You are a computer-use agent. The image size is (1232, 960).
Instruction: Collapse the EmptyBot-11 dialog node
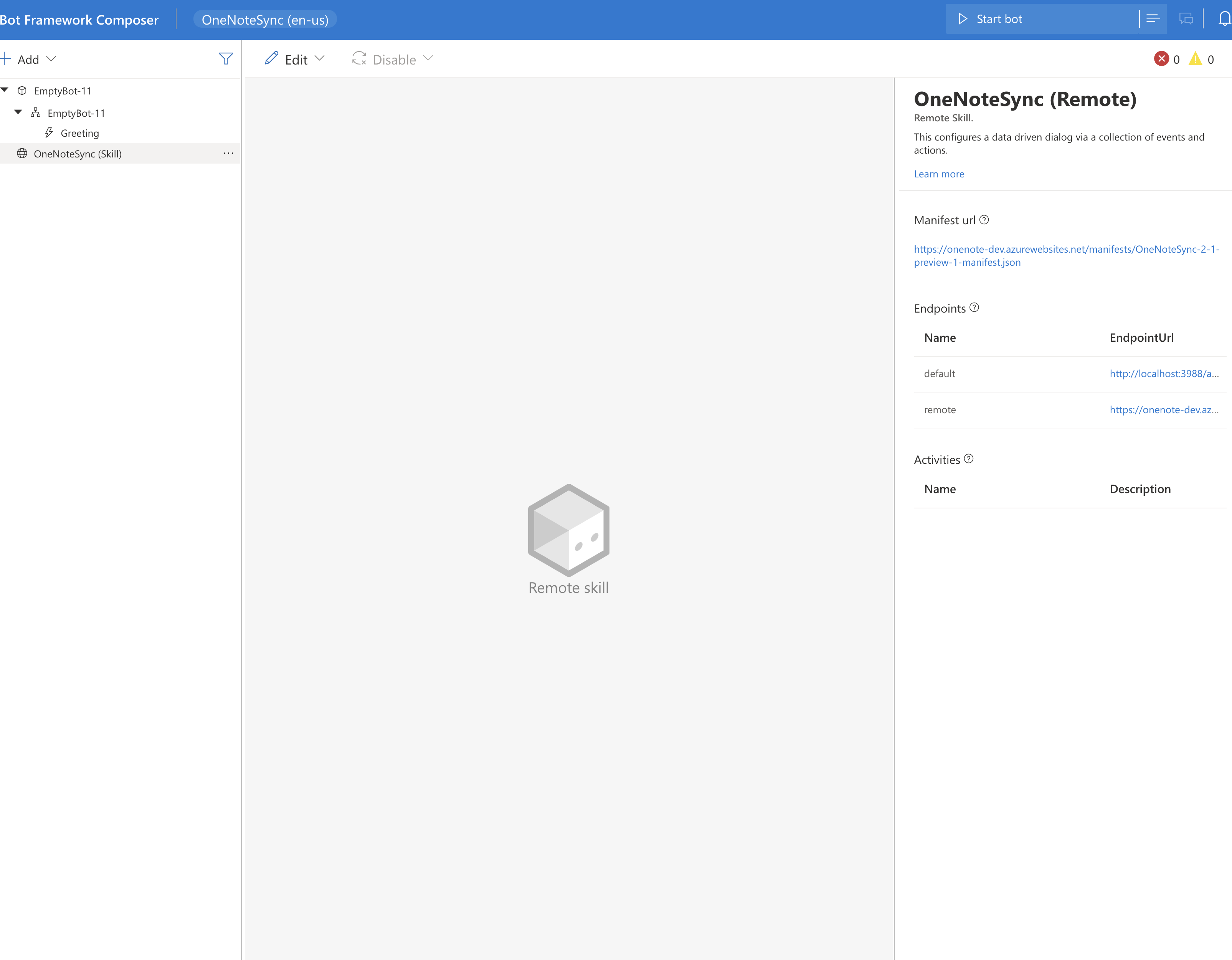click(18, 112)
